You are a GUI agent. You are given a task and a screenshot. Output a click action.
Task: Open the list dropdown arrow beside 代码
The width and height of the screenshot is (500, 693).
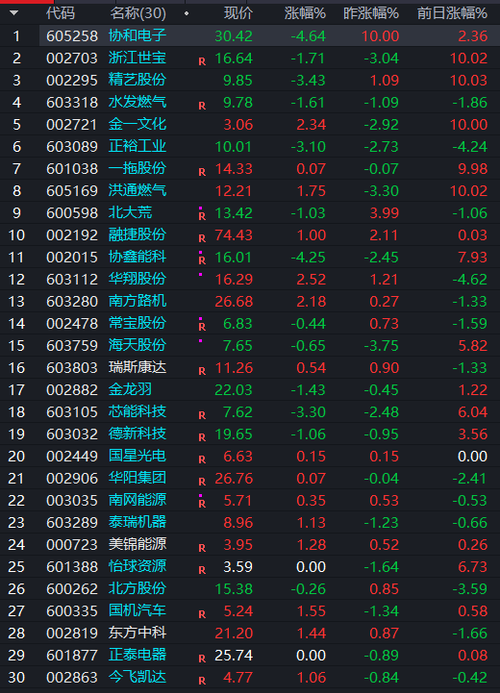(x=14, y=13)
